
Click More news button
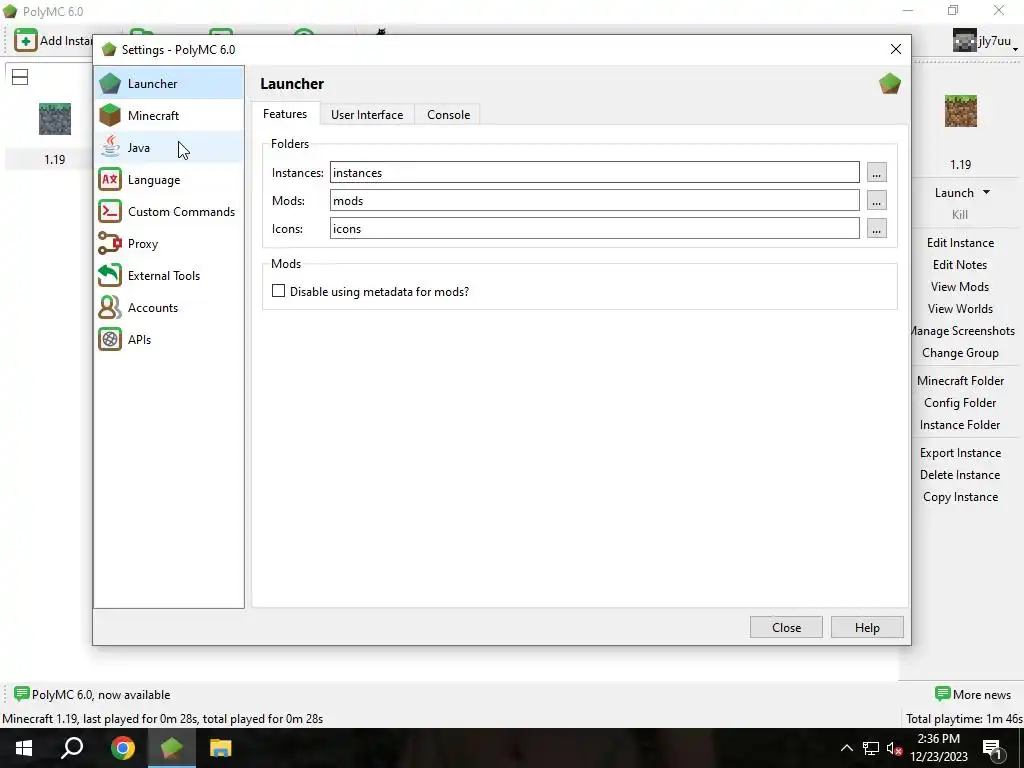[972, 694]
